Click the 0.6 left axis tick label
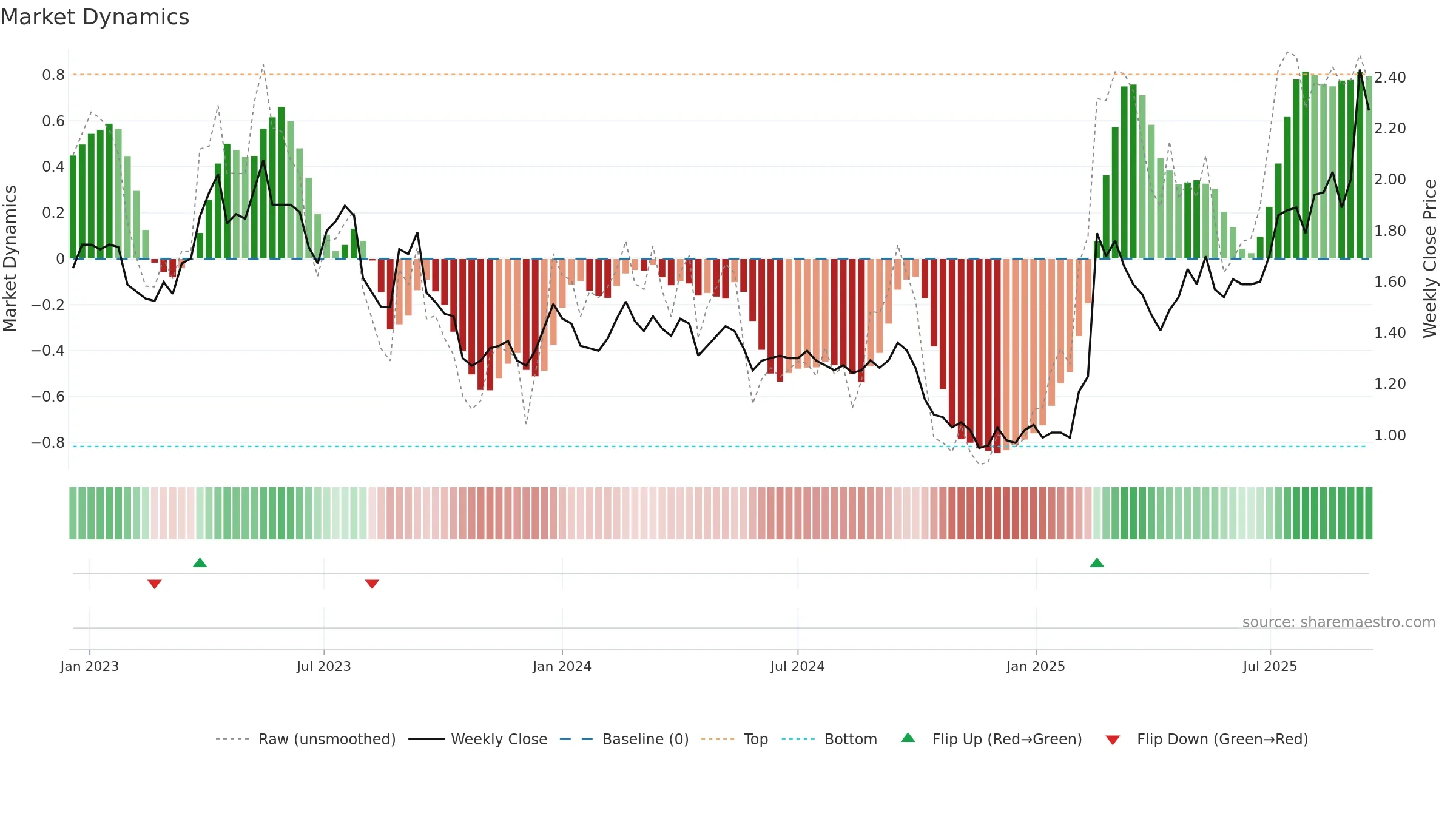The image size is (1456, 819). tap(53, 121)
